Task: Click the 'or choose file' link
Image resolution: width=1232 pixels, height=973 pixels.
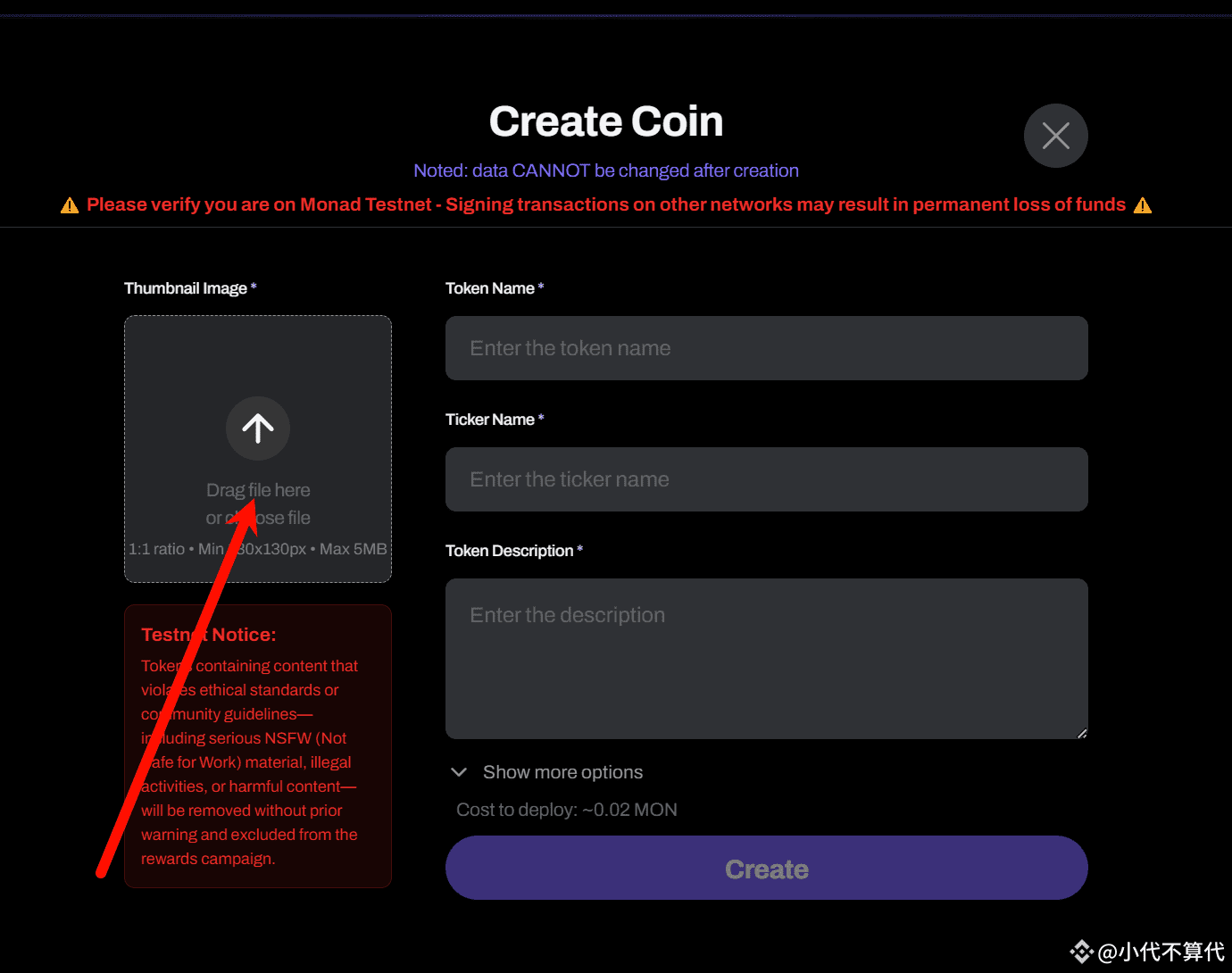Action: coord(258,518)
